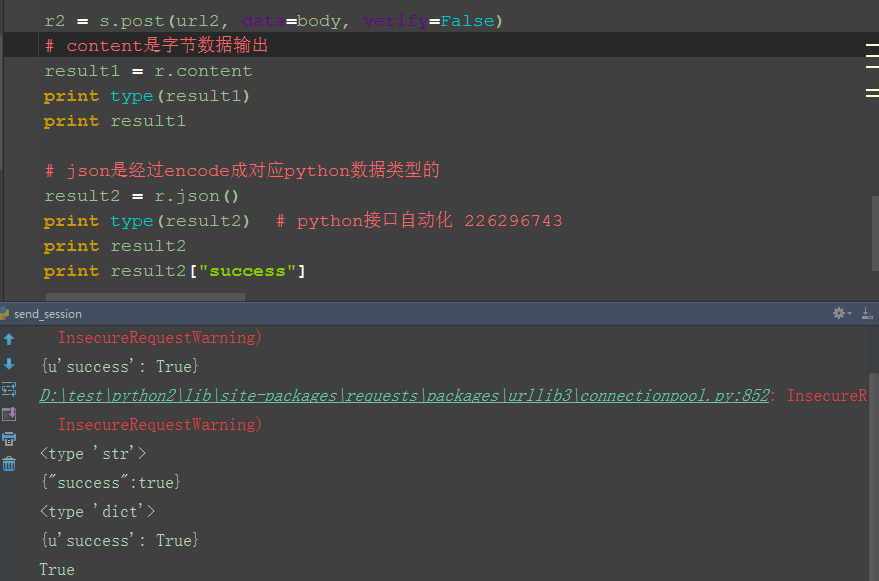Image resolution: width=879 pixels, height=581 pixels.
Task: Click the lowest stripe marker on editor right
Action: pyautogui.click(x=872, y=96)
